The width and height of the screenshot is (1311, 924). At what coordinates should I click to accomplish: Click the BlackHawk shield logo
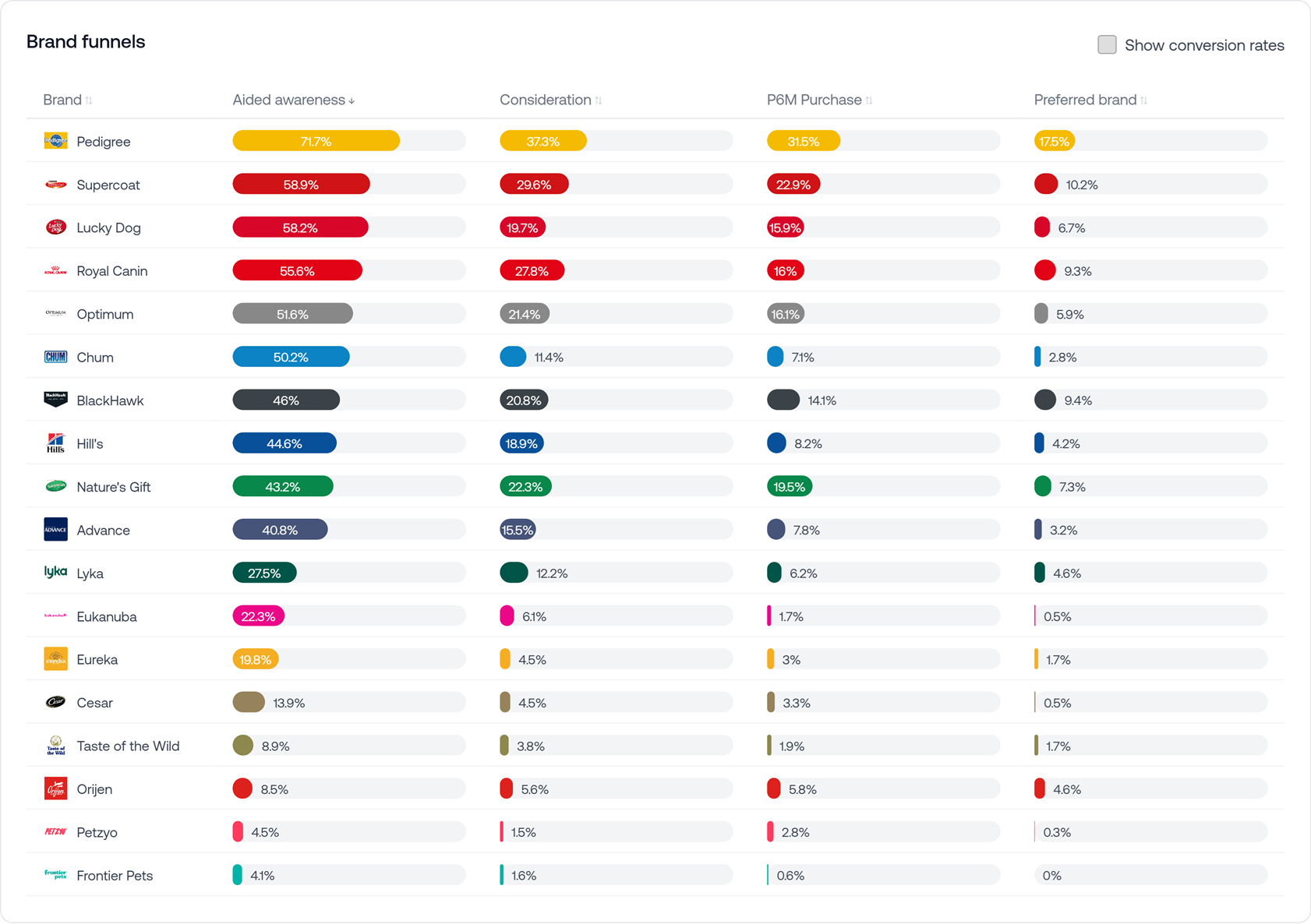click(55, 400)
